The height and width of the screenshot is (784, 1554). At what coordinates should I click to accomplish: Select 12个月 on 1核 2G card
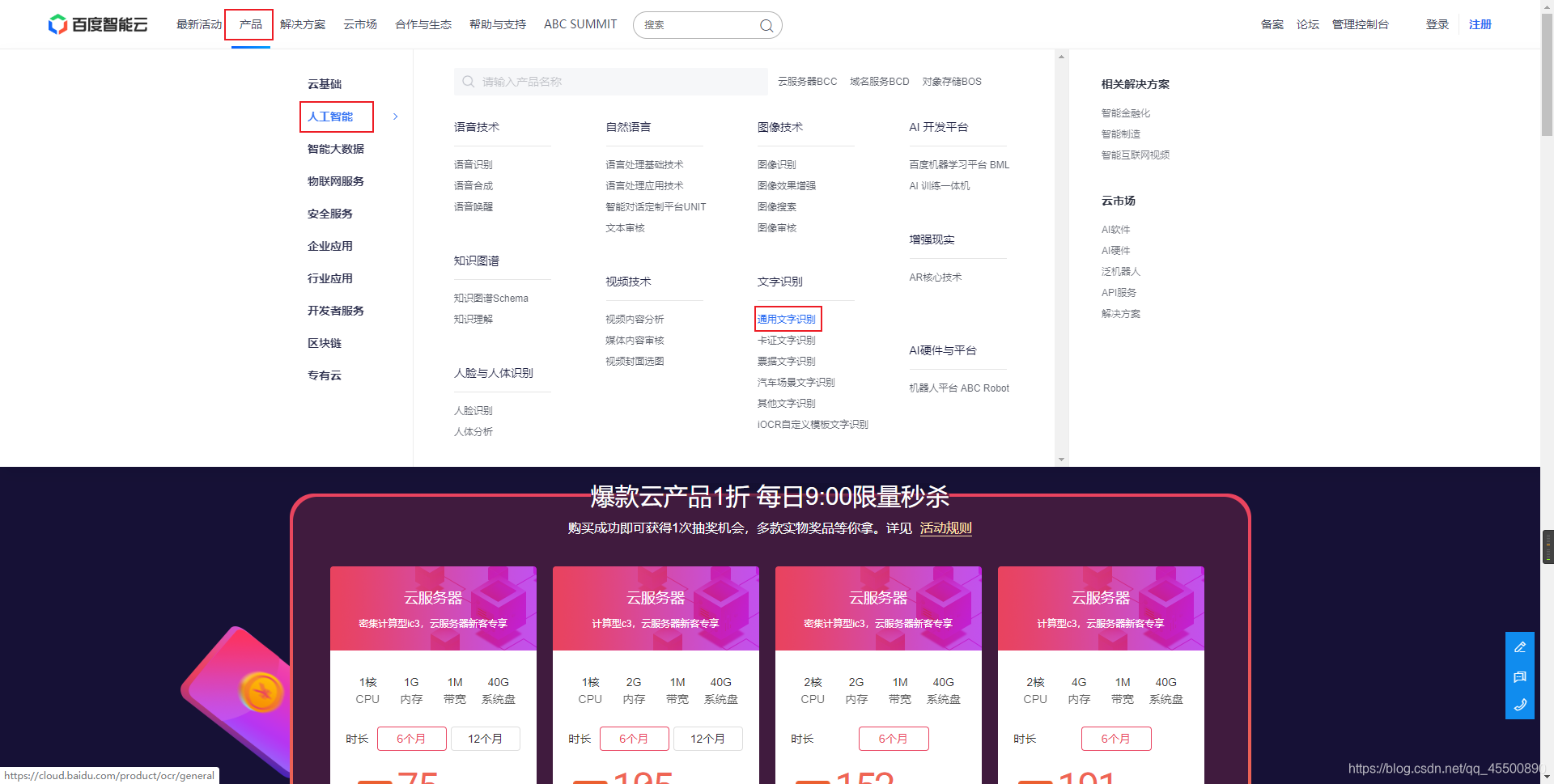(707, 739)
